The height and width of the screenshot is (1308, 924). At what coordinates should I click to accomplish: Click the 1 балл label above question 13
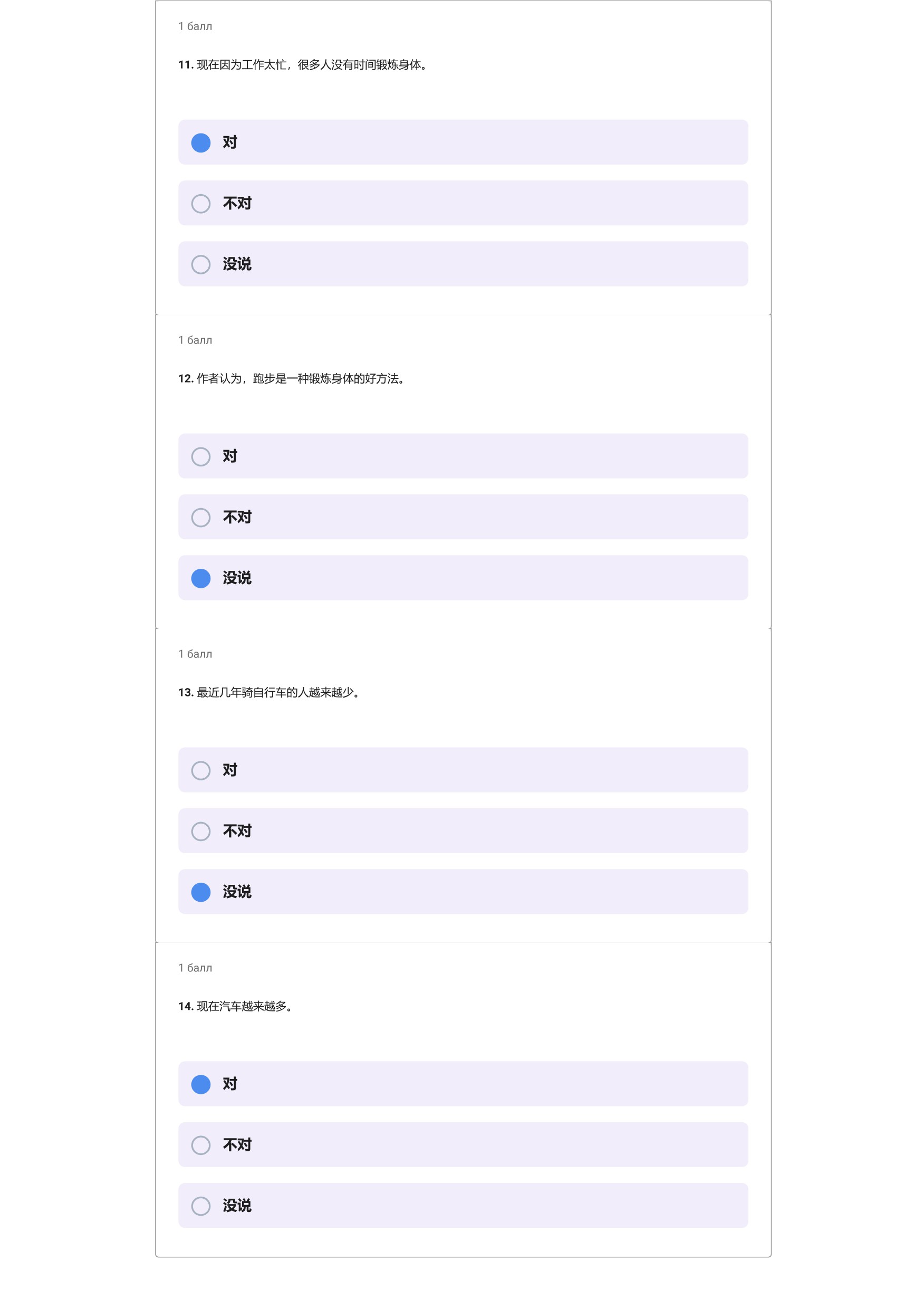tap(195, 655)
